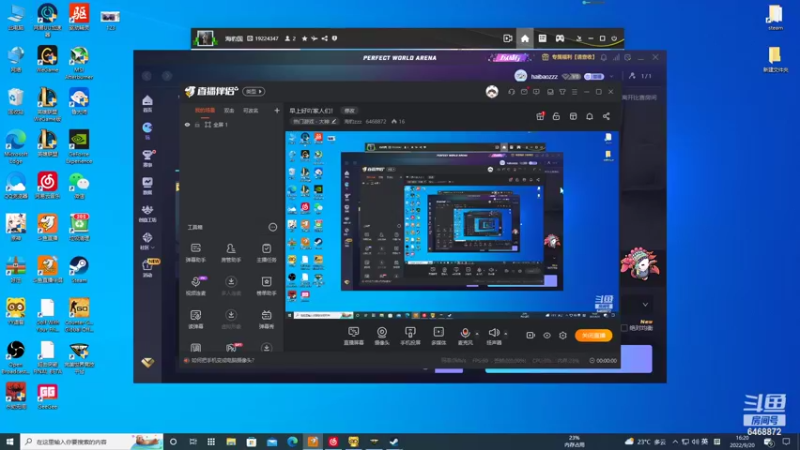800x450 pixels.
Task: Toggle lock on Fullscreen 1 source
Action: tap(197, 124)
